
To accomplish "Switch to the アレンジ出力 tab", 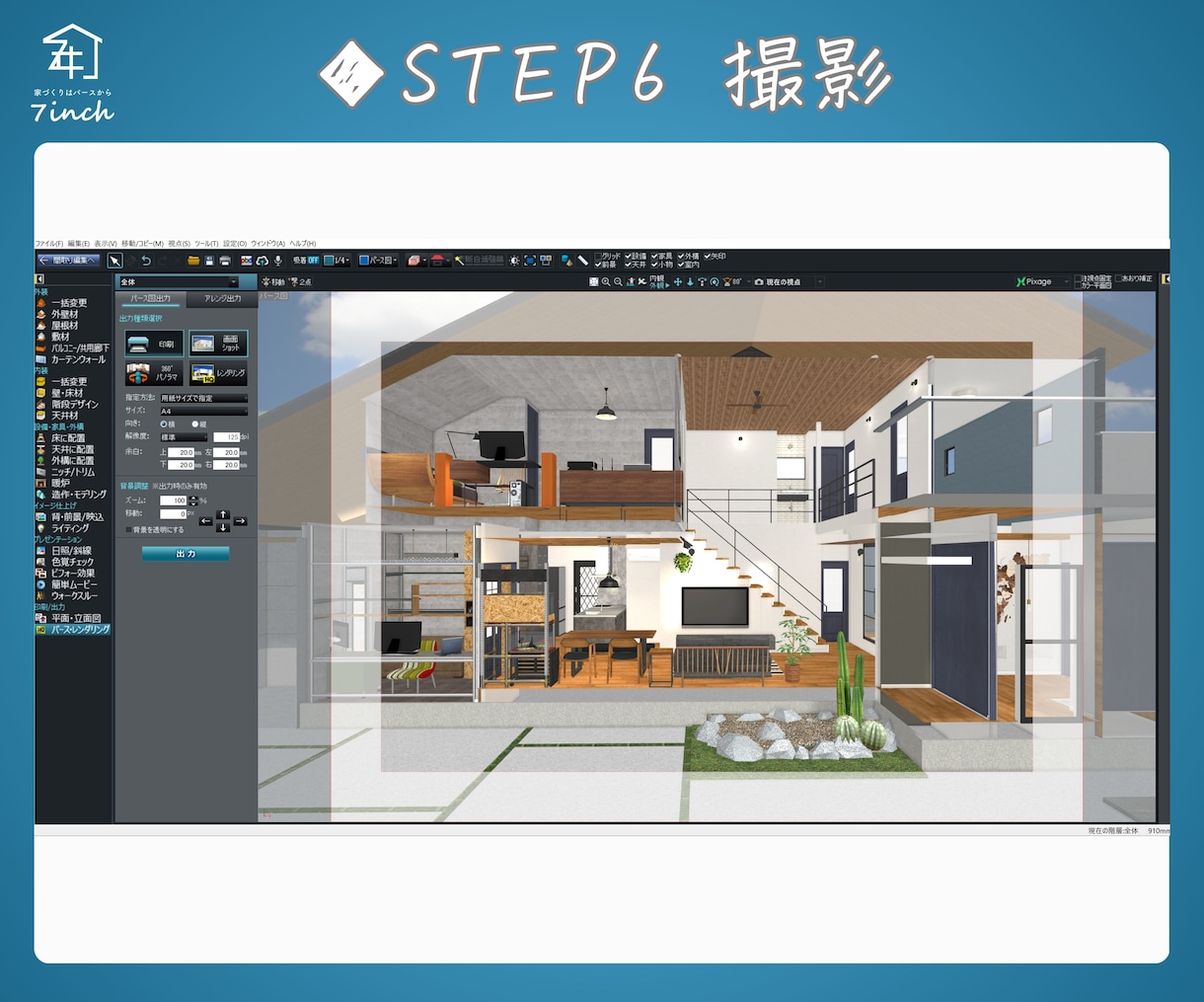I will [222, 298].
